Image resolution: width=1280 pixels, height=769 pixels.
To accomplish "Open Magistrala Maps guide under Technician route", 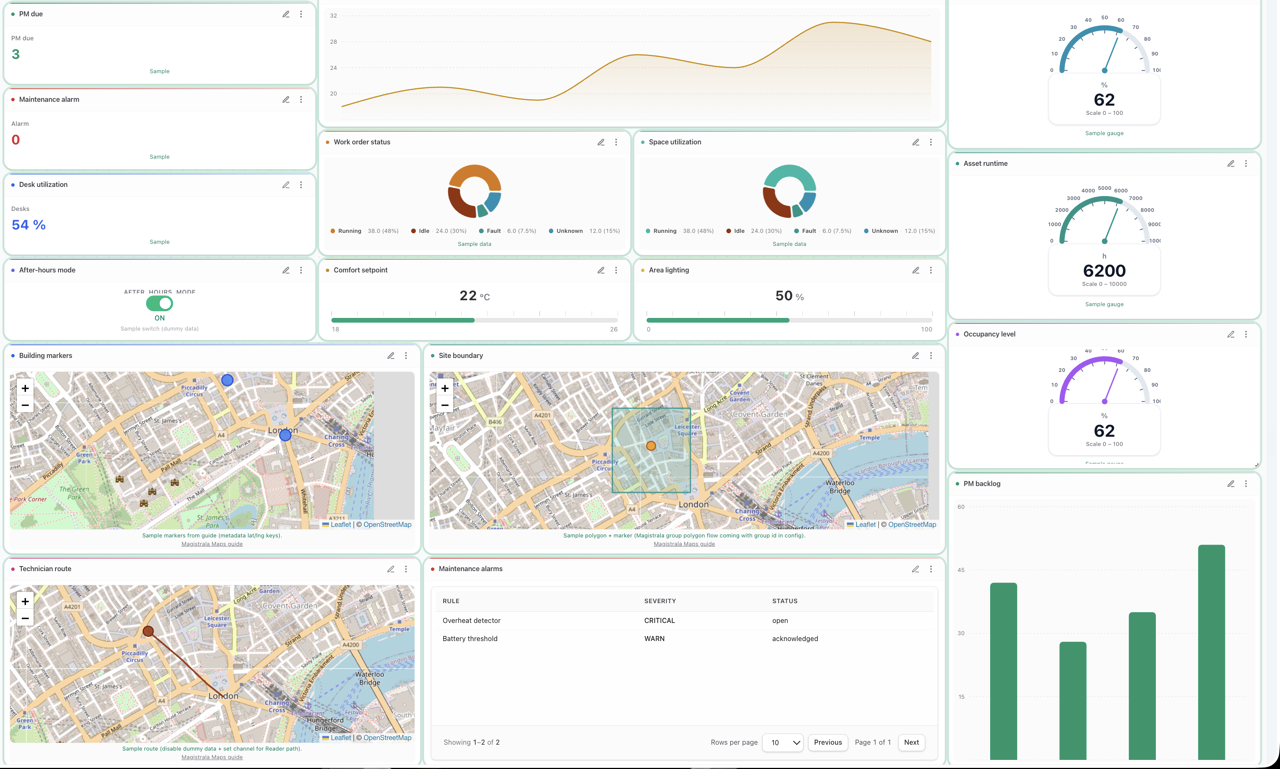I will click(212, 757).
